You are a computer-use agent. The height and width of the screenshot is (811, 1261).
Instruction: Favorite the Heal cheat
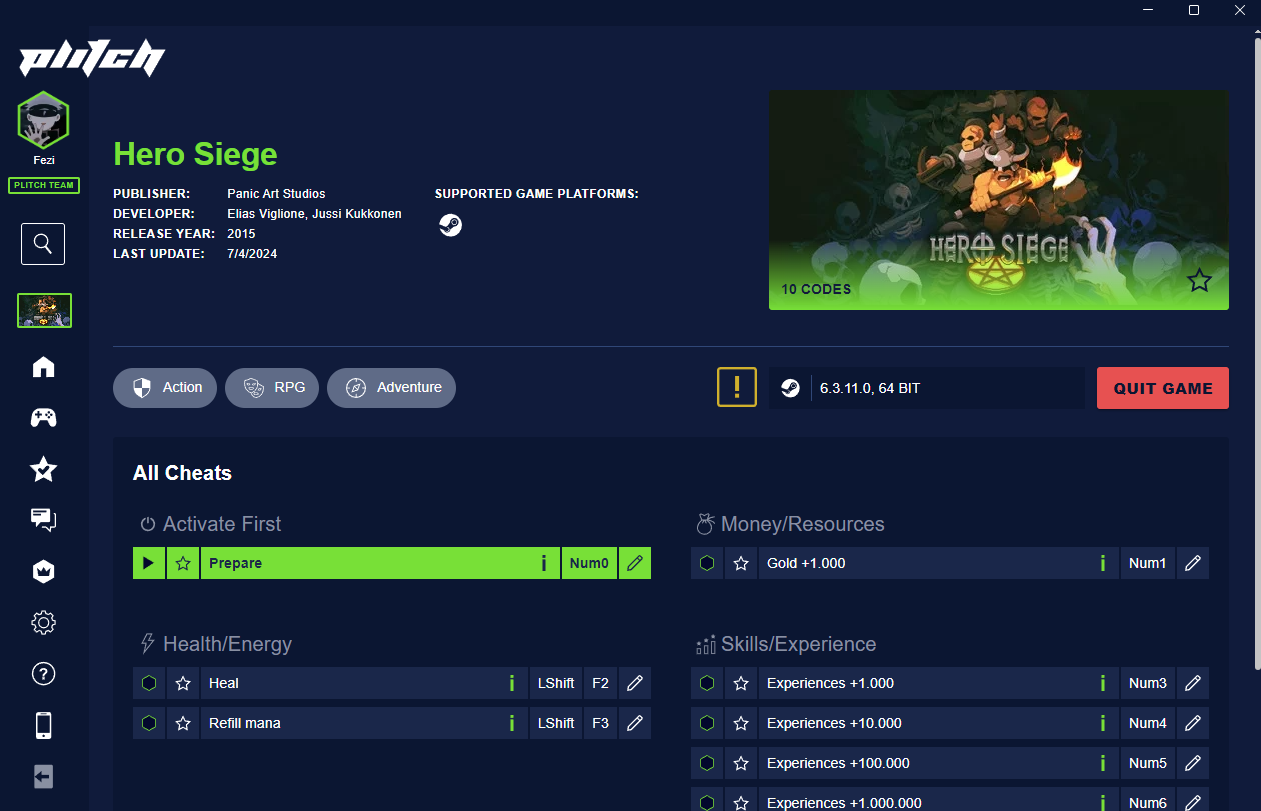pyautogui.click(x=183, y=683)
